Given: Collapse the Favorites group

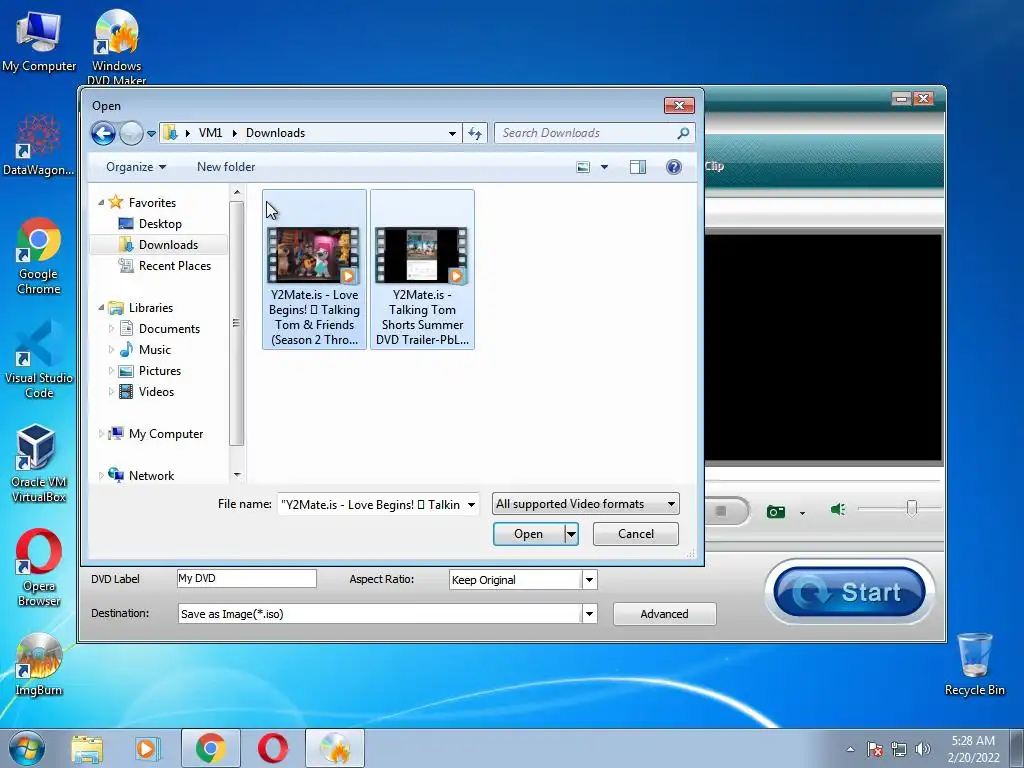Looking at the screenshot, I should pos(101,202).
